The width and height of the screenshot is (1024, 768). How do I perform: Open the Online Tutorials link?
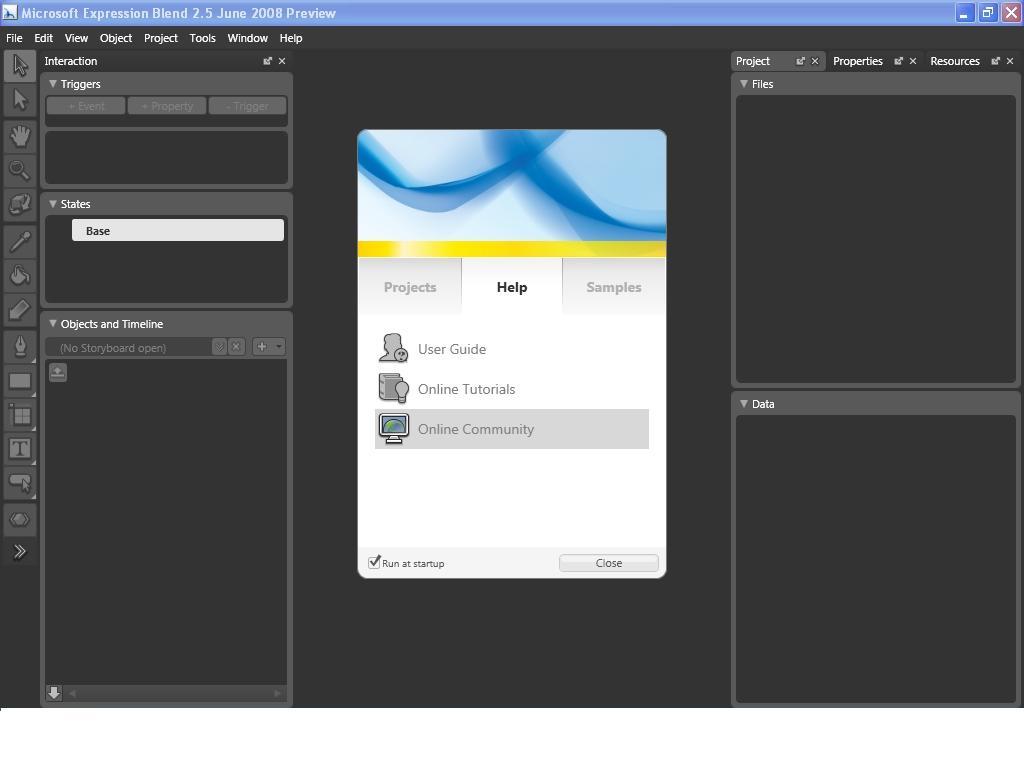click(x=466, y=389)
